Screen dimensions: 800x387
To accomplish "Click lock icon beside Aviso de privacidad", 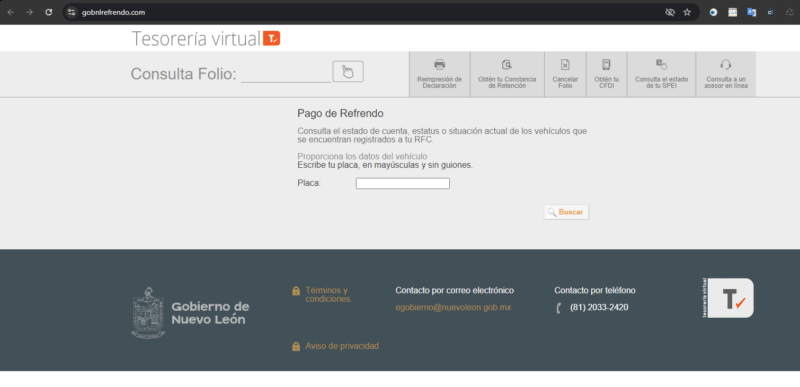I will 296,347.
